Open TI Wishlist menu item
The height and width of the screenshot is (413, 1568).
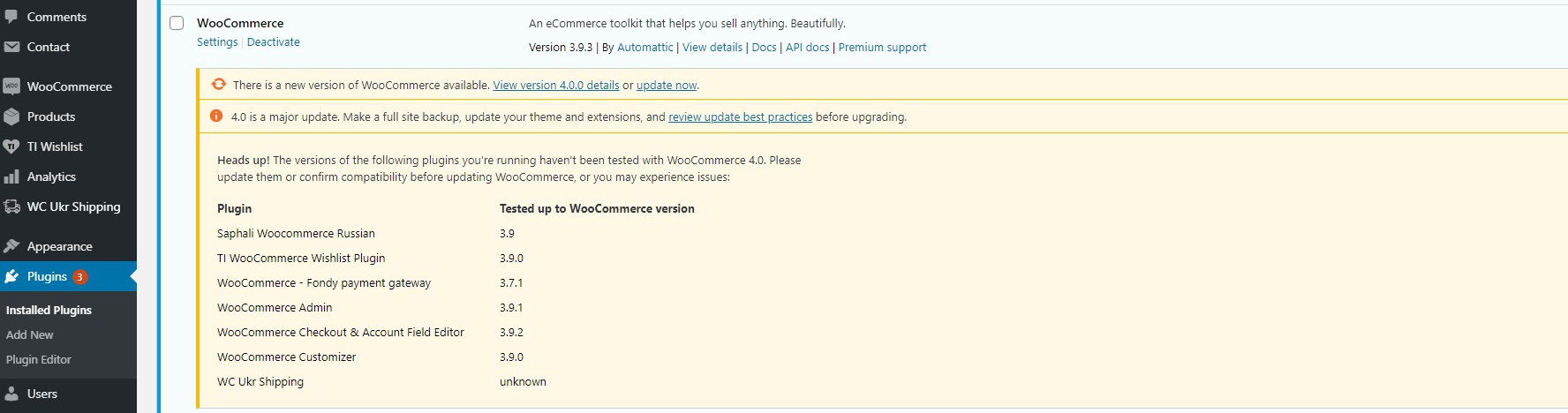(55, 146)
